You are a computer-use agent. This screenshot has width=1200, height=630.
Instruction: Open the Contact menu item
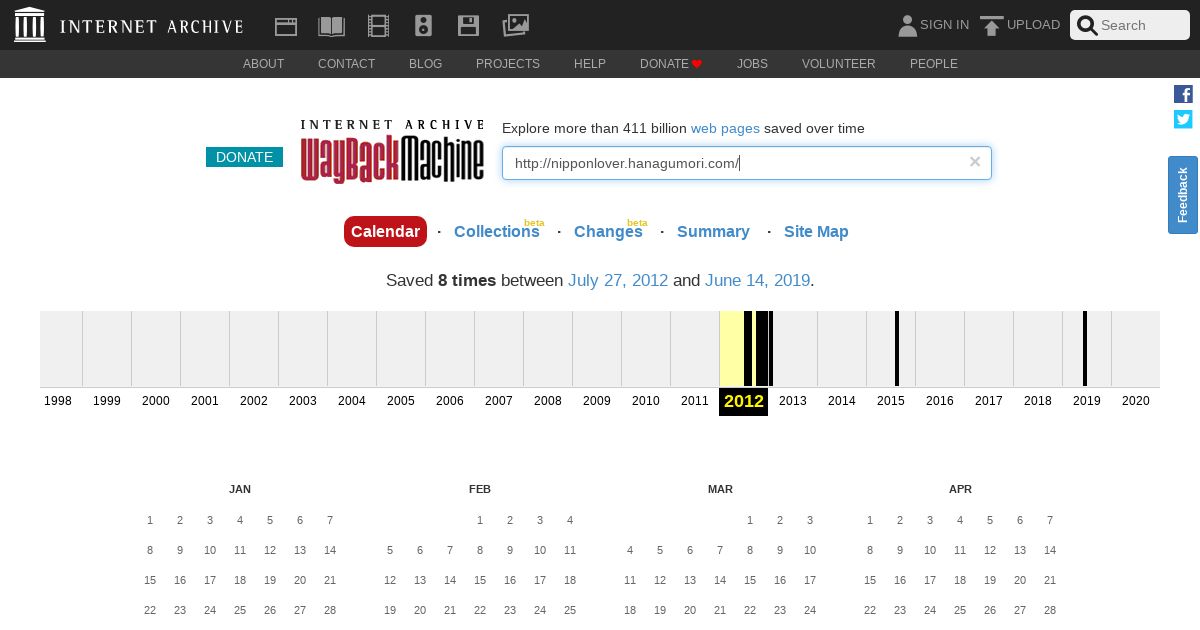[x=346, y=64]
